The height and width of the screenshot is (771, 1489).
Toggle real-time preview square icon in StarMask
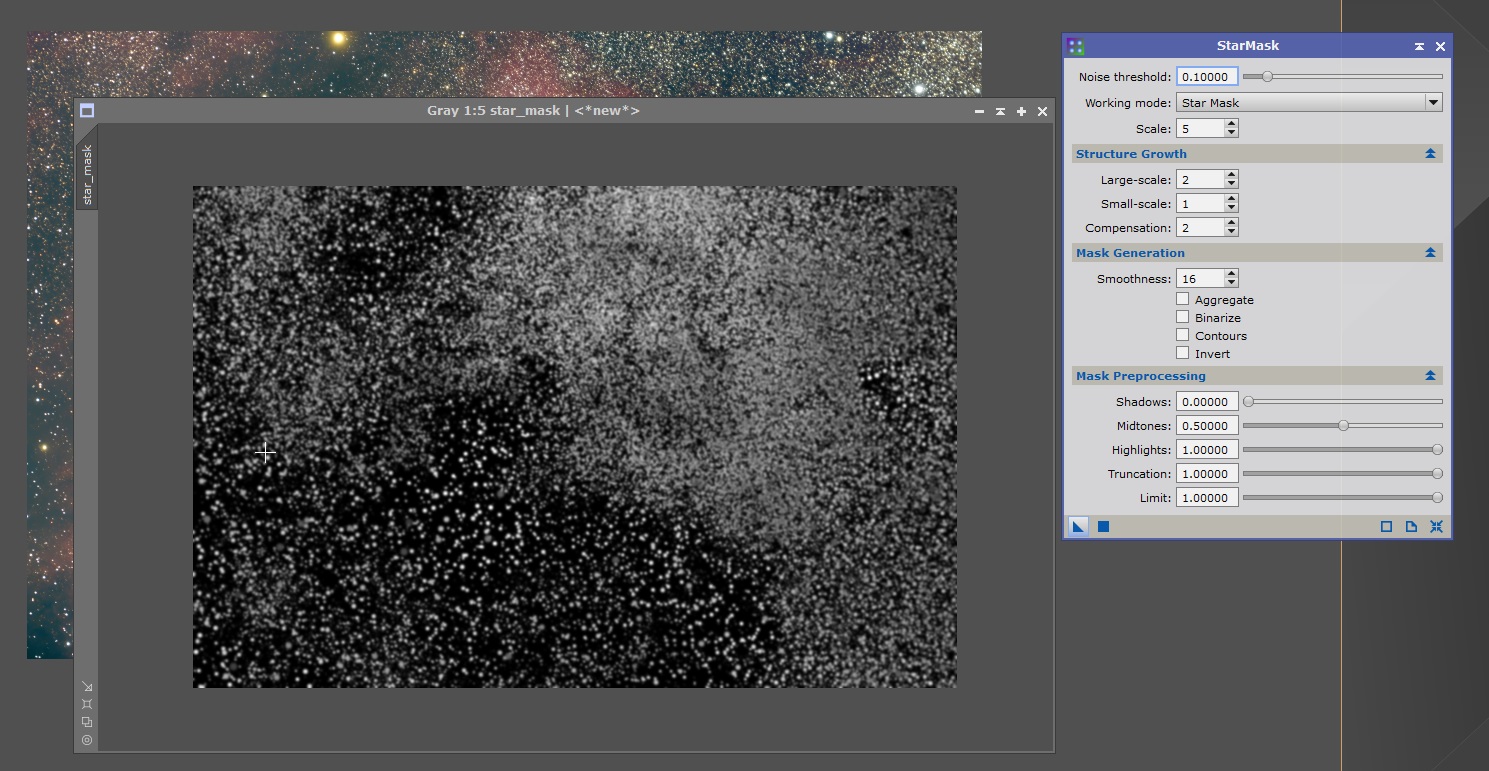1386,526
